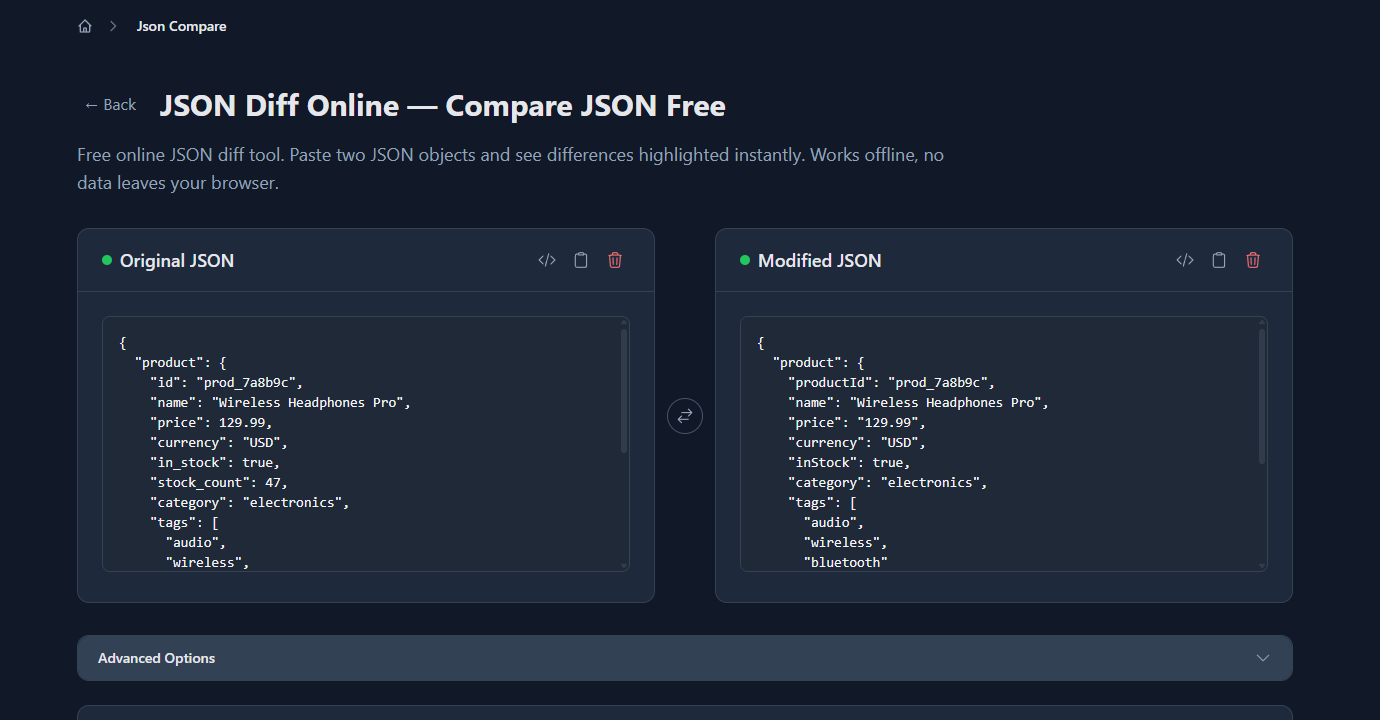The height and width of the screenshot is (720, 1380).
Task: Click the JSON Diff Online page title
Action: click(443, 105)
